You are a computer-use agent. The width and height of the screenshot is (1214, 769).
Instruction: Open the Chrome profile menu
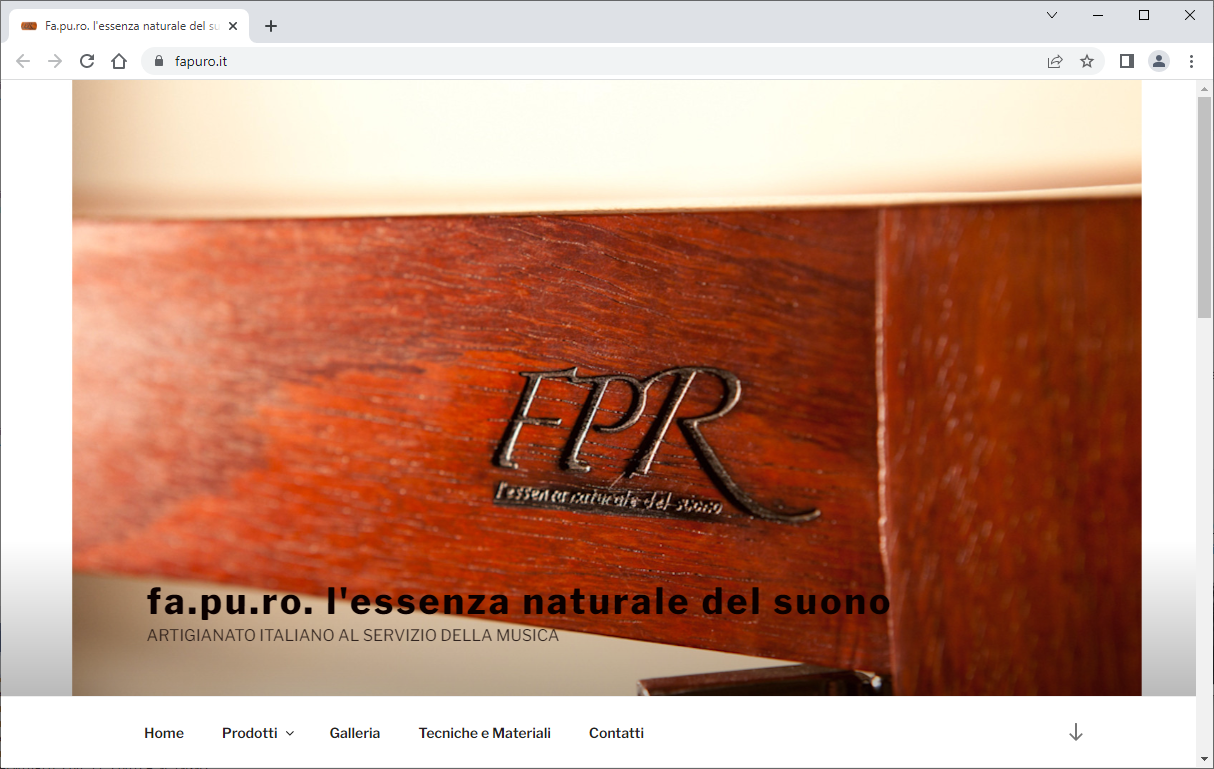1159,61
